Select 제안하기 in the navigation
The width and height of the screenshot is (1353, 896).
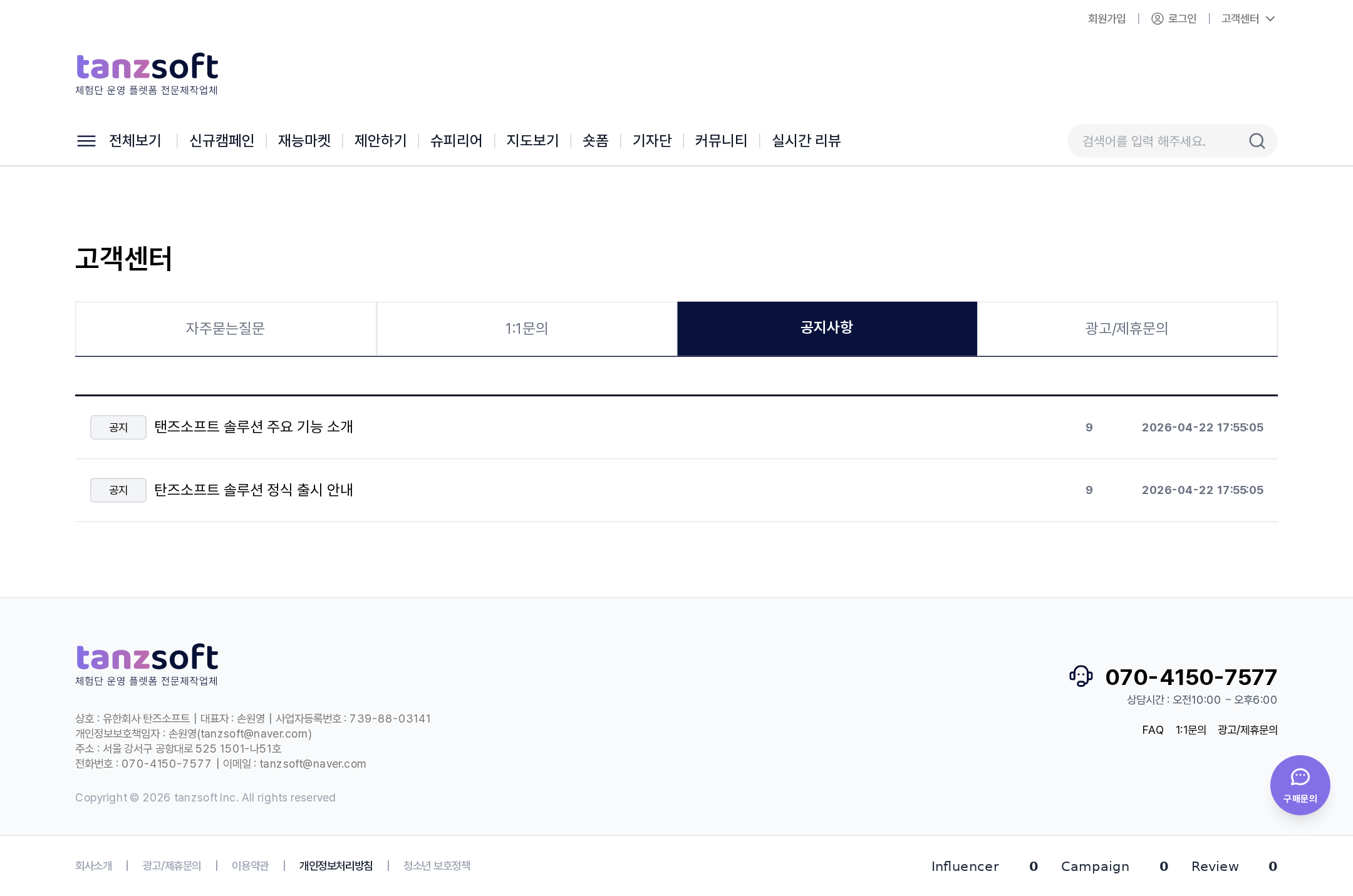tap(380, 141)
